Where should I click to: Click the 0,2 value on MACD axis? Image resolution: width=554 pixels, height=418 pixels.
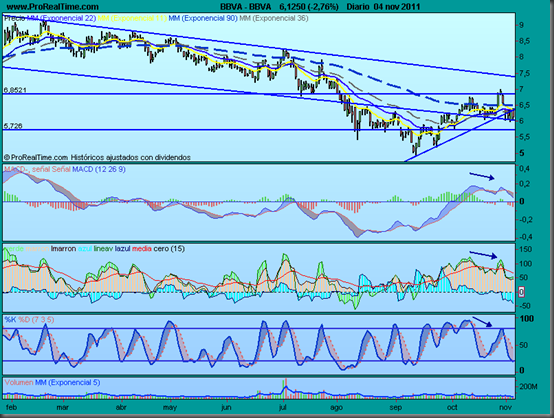[x=524, y=184]
